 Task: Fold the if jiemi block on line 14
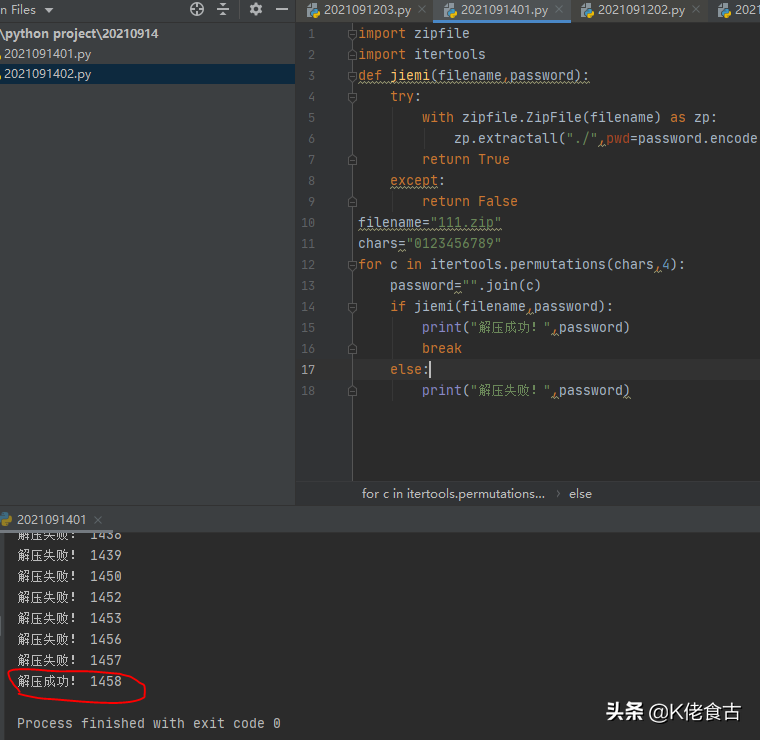(351, 307)
